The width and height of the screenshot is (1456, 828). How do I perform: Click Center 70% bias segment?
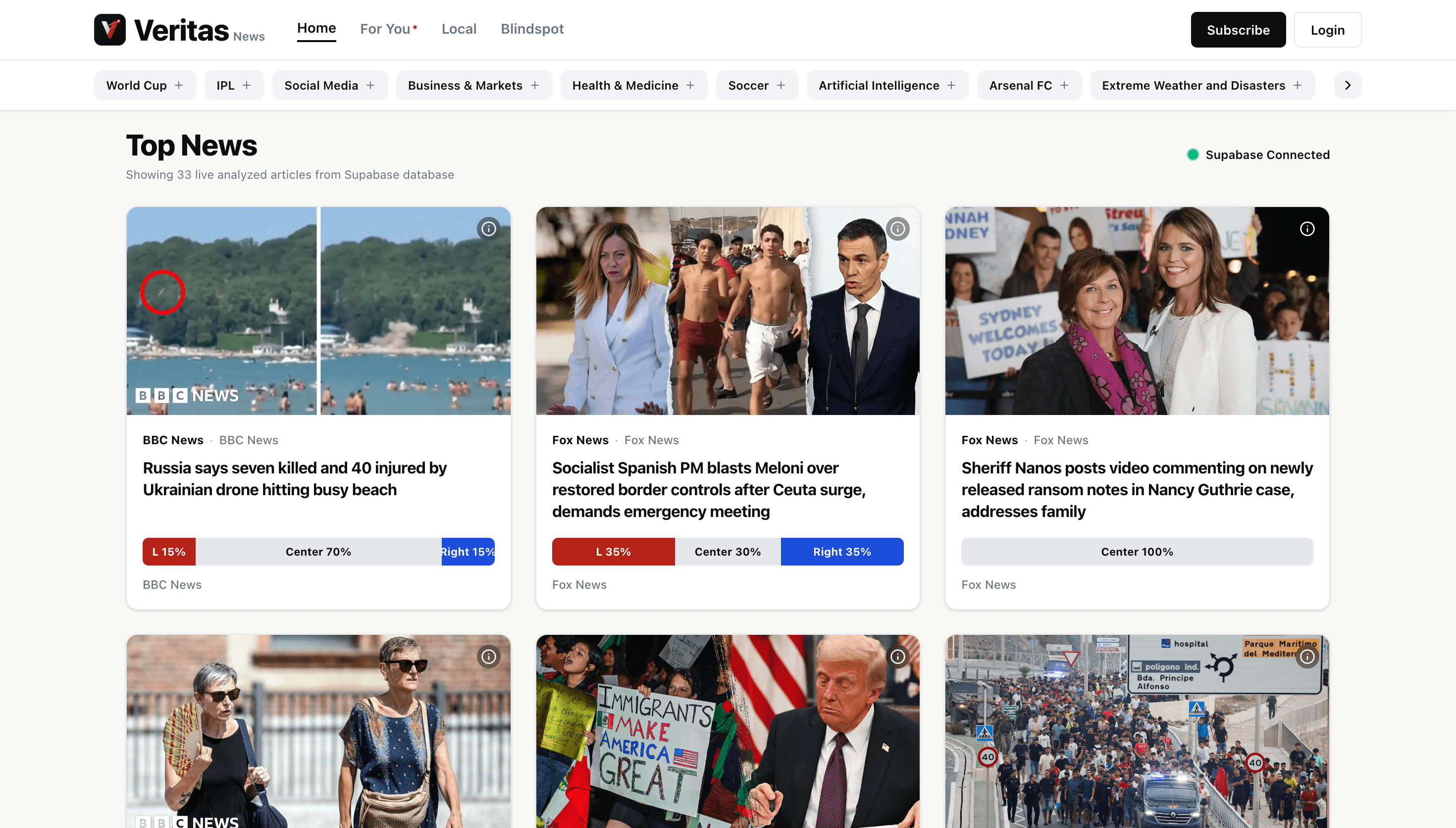click(x=318, y=552)
